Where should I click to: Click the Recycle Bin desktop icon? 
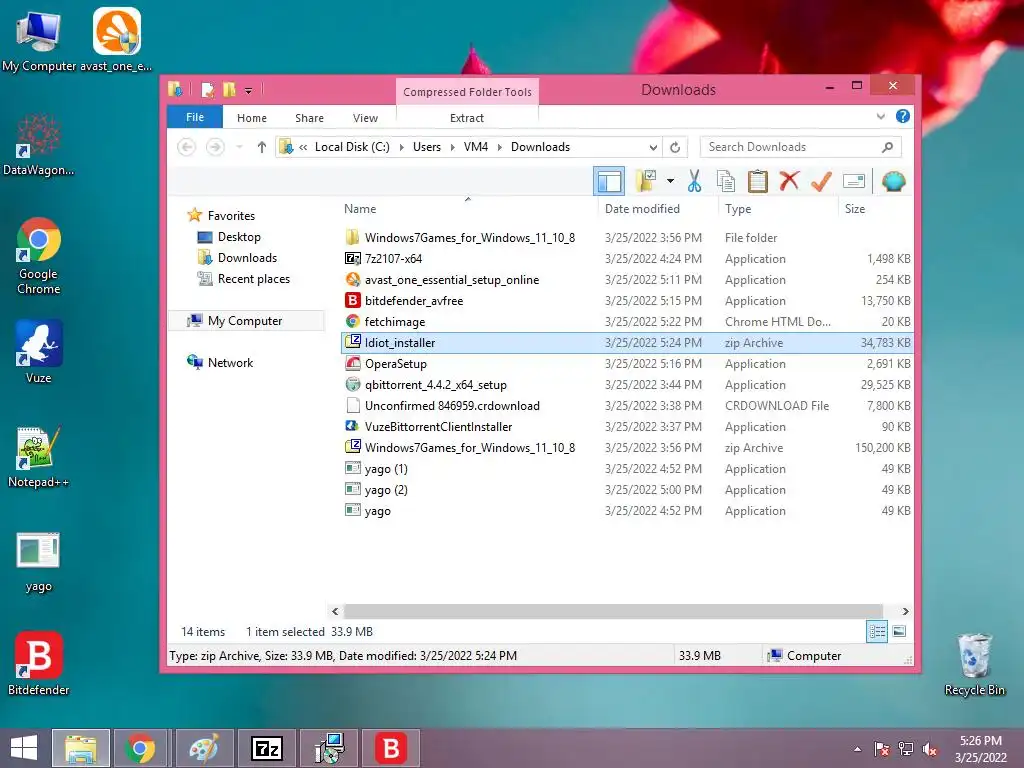click(974, 664)
